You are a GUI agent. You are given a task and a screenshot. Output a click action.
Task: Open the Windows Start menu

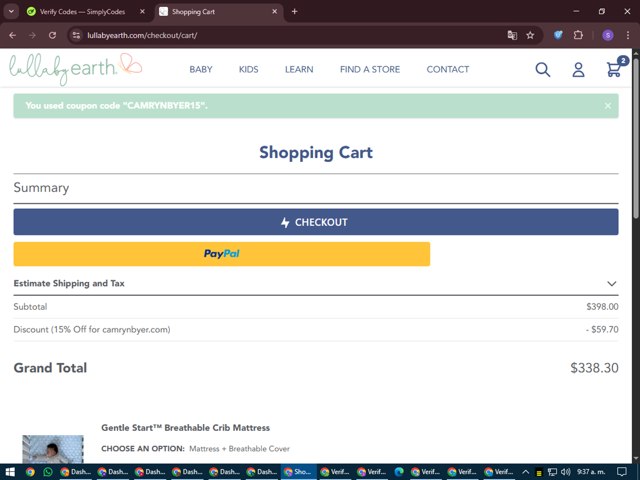pyautogui.click(x=10, y=472)
